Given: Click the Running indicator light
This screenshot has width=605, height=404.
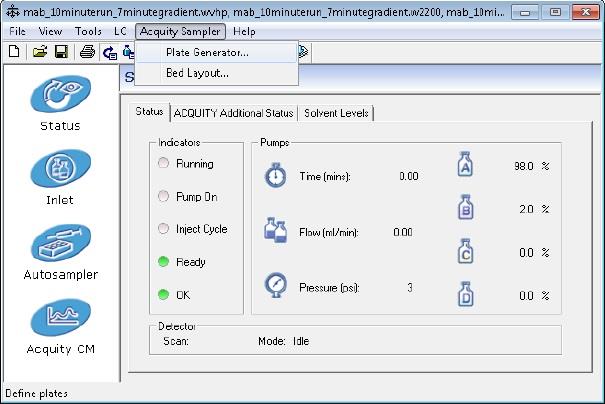Looking at the screenshot, I should (163, 163).
